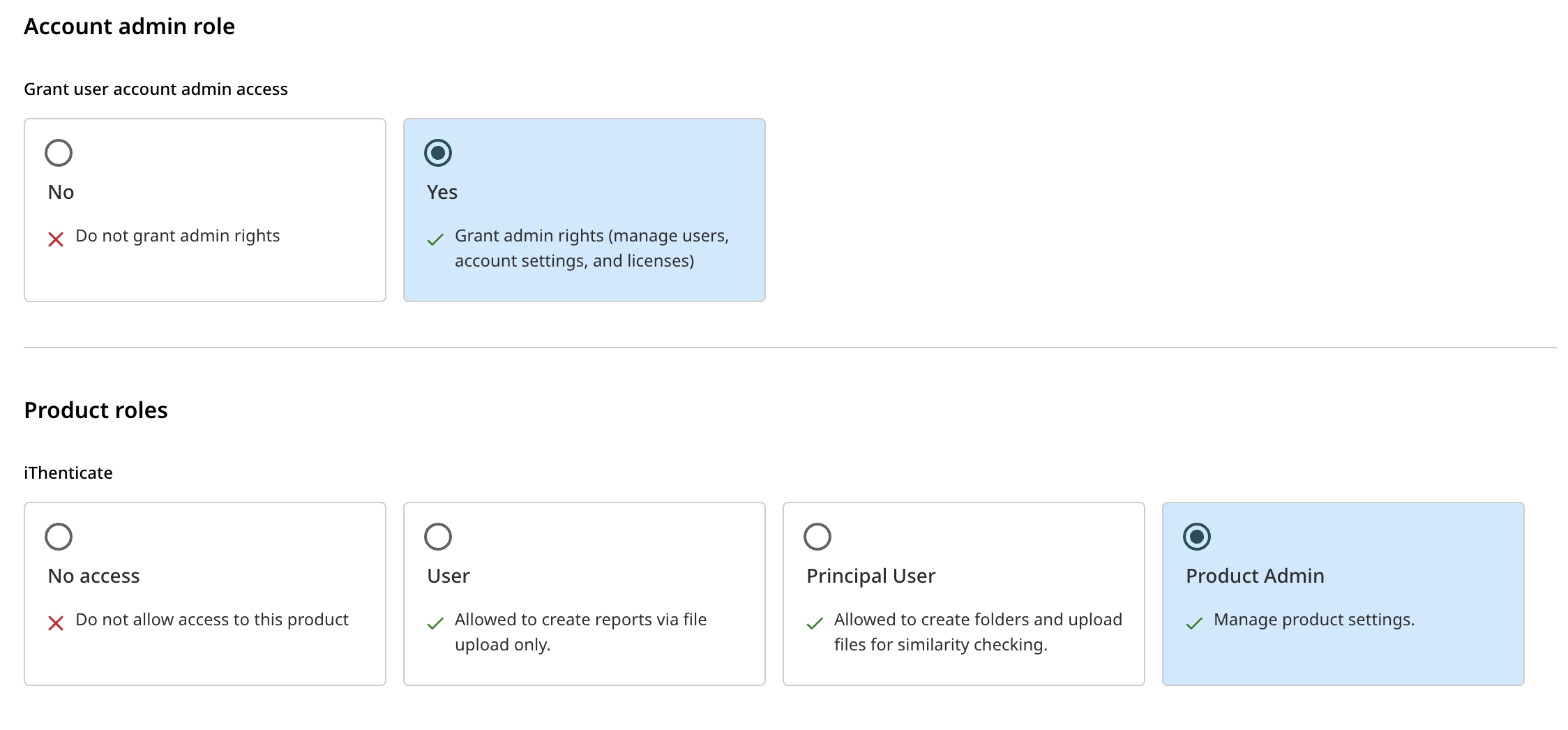Click checkmark beside Allowed to create reports
The image size is (1568, 730).
(435, 623)
